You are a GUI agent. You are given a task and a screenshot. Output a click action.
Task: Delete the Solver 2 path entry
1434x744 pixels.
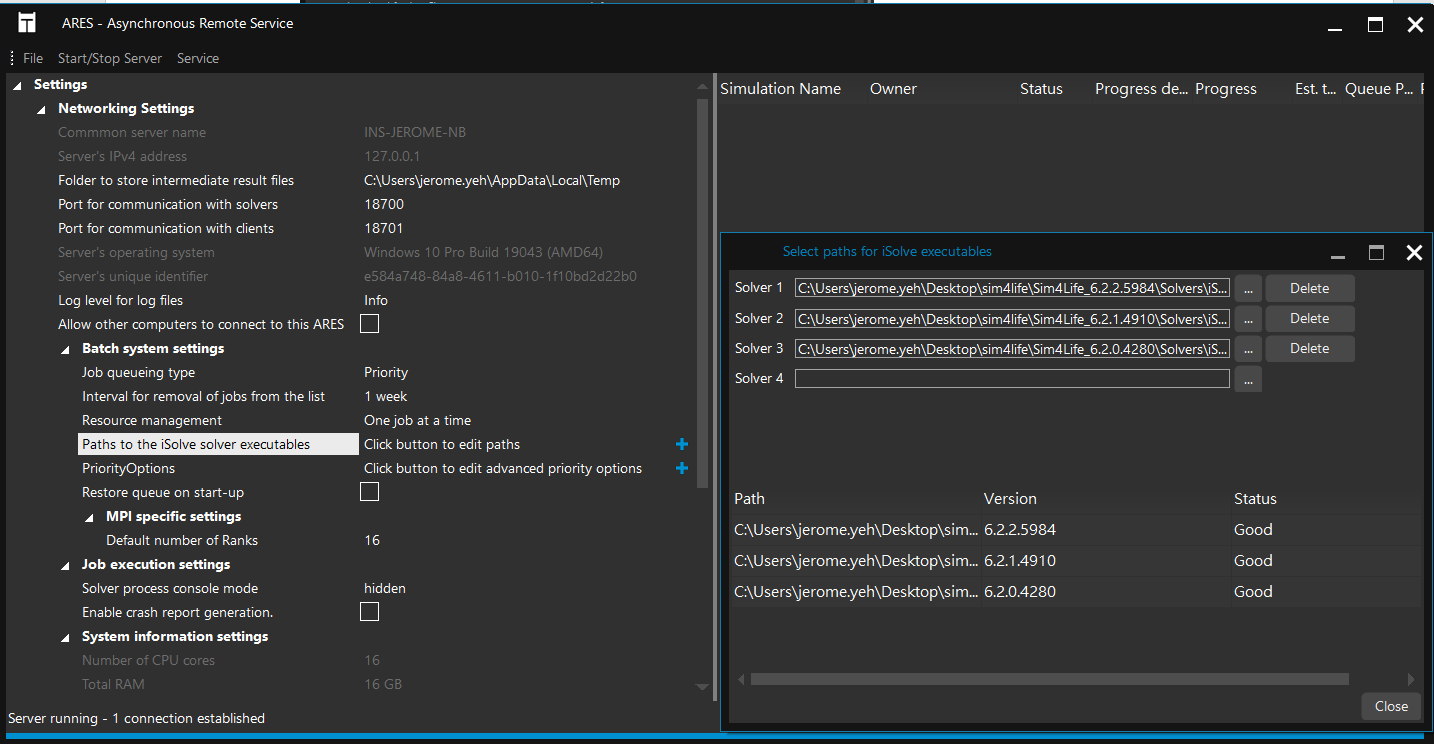point(1309,318)
